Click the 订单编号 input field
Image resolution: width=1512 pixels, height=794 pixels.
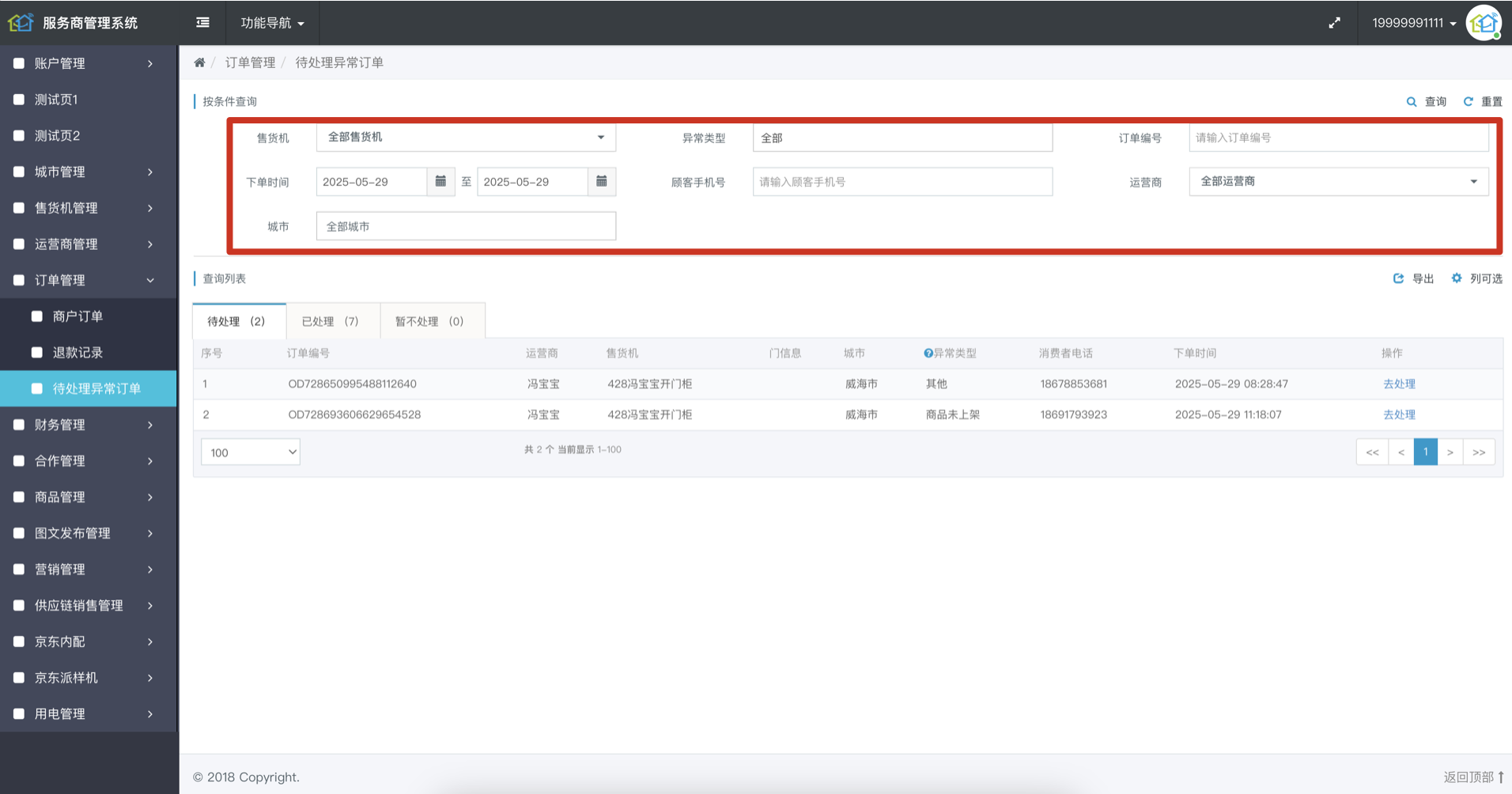[x=1338, y=138]
